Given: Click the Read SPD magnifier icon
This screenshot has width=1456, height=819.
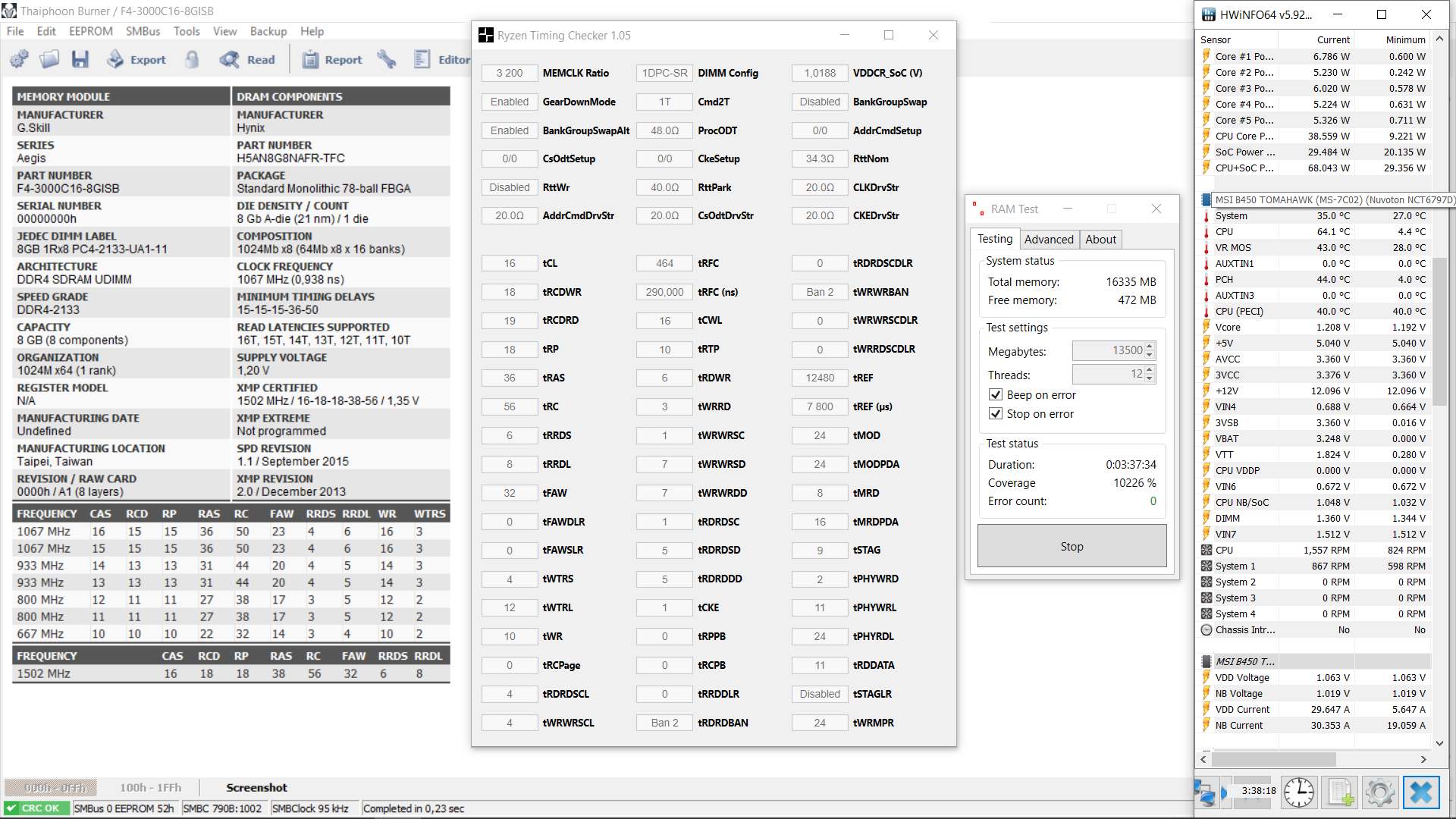Looking at the screenshot, I should click(229, 59).
